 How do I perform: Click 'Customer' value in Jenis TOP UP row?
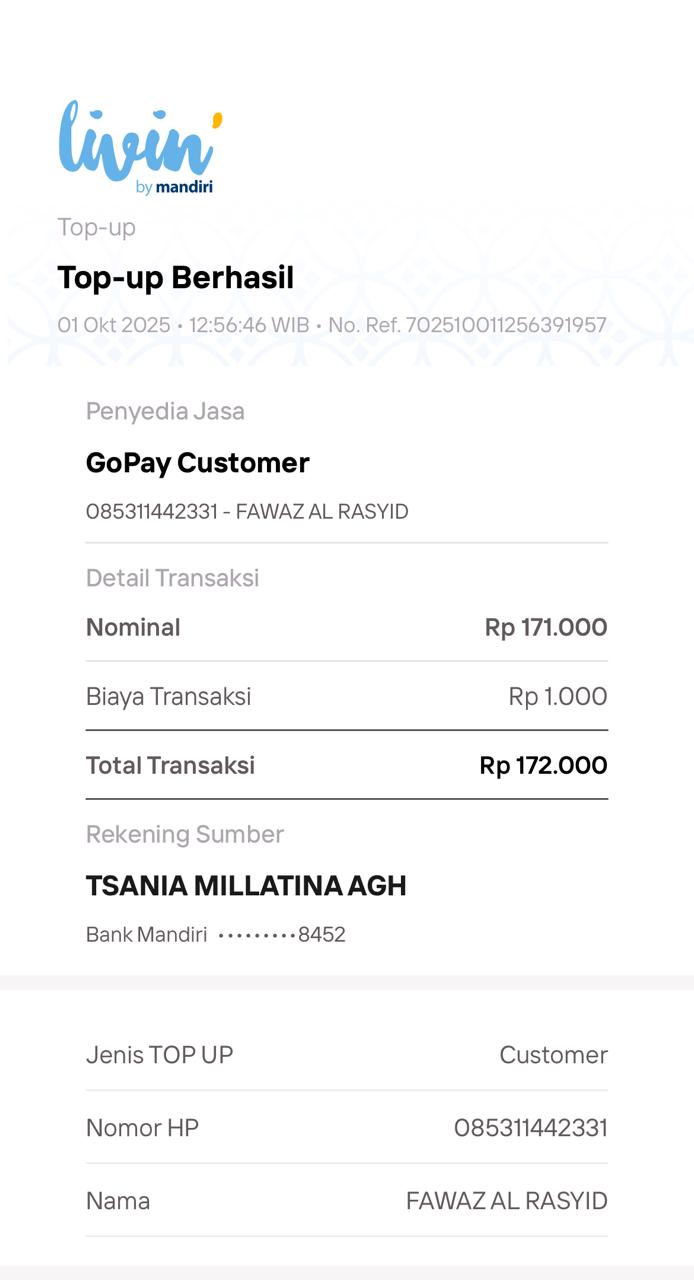point(553,1055)
